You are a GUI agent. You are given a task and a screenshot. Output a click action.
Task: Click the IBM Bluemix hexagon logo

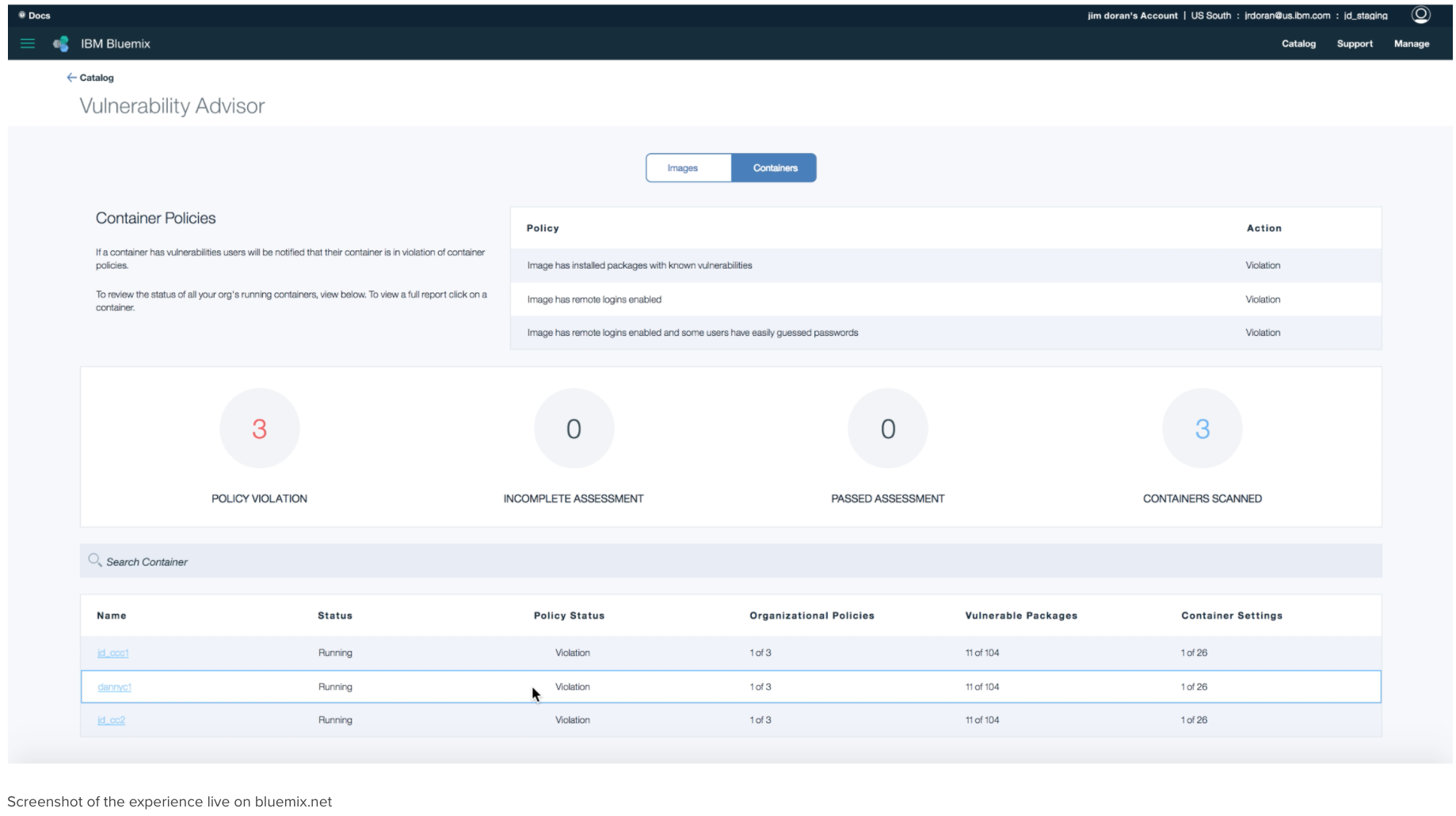pyautogui.click(x=60, y=44)
